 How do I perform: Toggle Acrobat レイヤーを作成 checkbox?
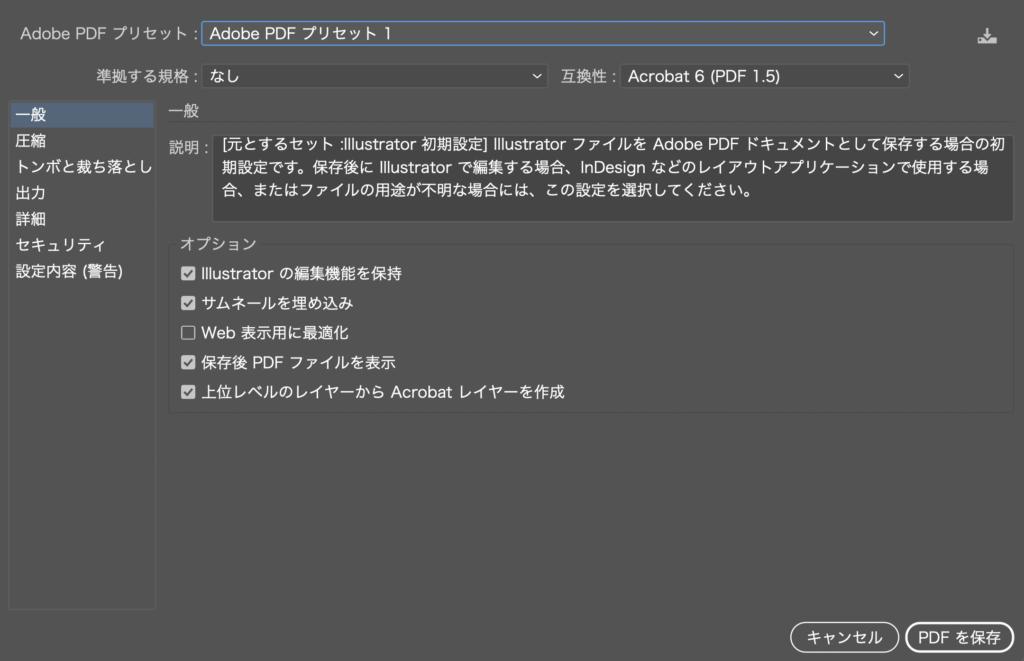tap(188, 392)
